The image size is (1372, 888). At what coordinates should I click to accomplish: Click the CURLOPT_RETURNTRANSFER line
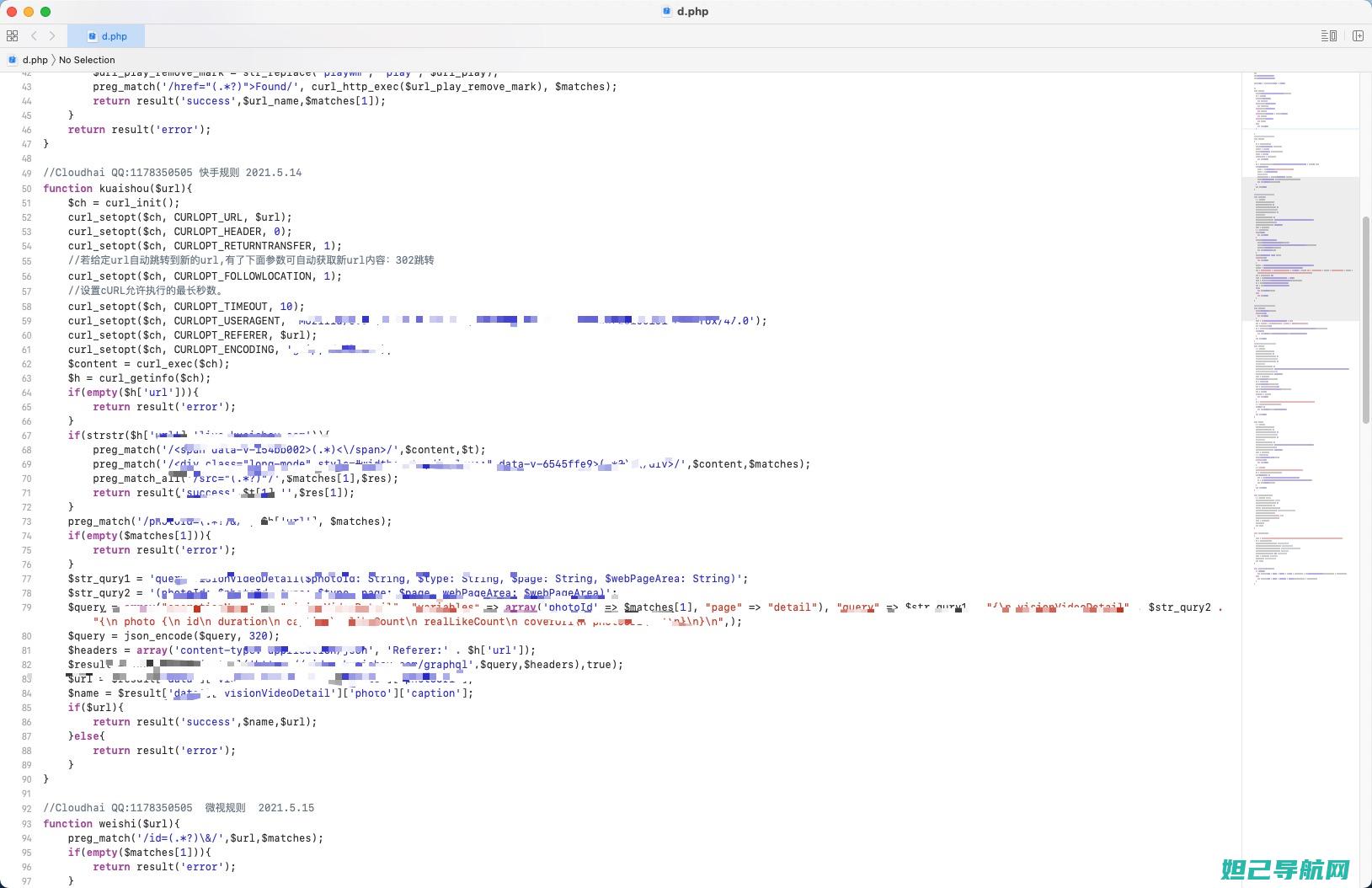[205, 246]
